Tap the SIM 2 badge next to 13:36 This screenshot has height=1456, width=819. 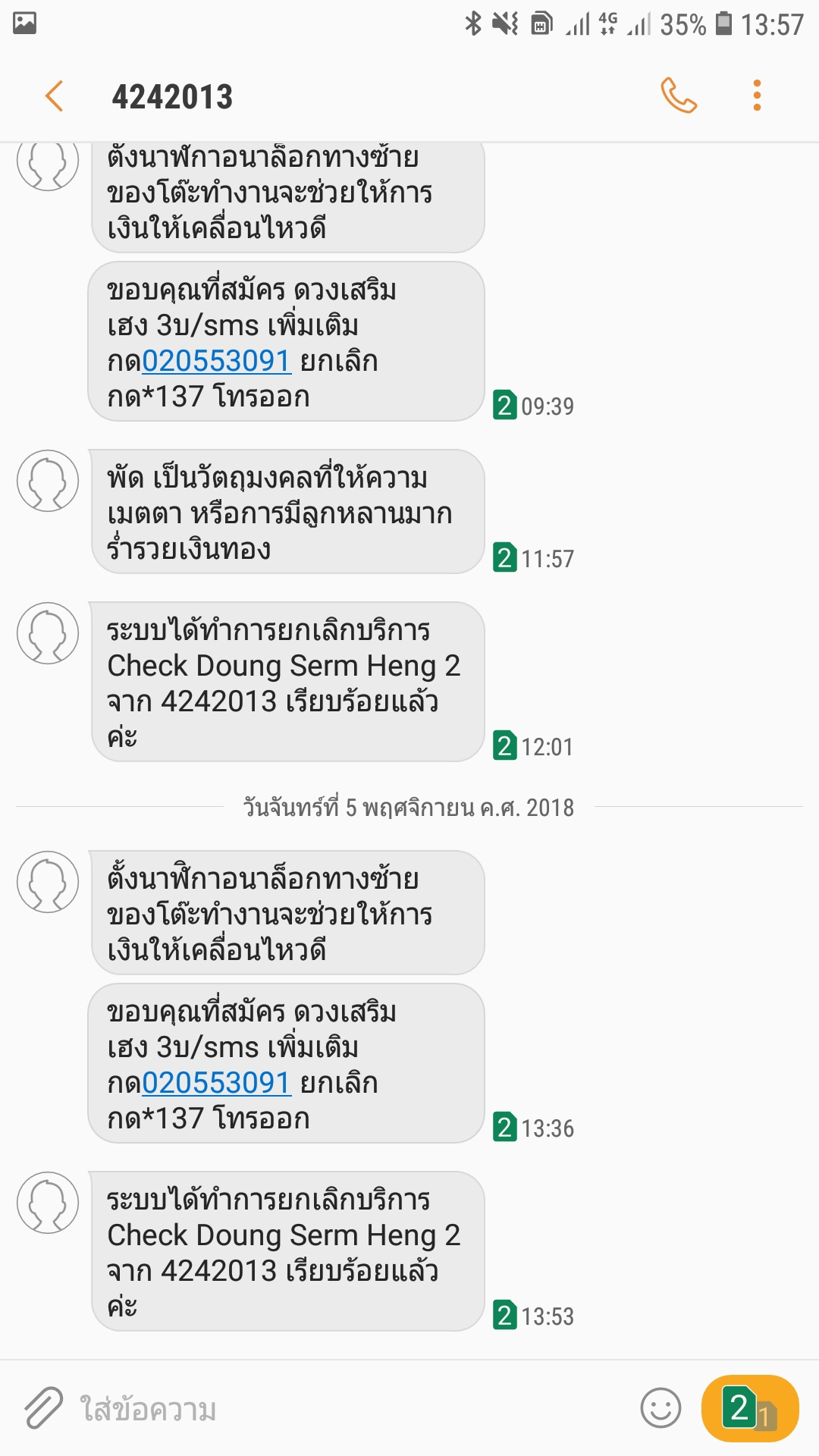[504, 1127]
